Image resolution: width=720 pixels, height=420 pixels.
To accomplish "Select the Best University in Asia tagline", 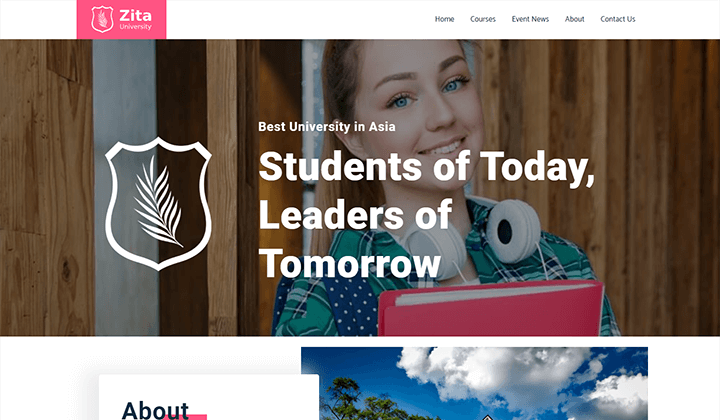I will [x=326, y=127].
